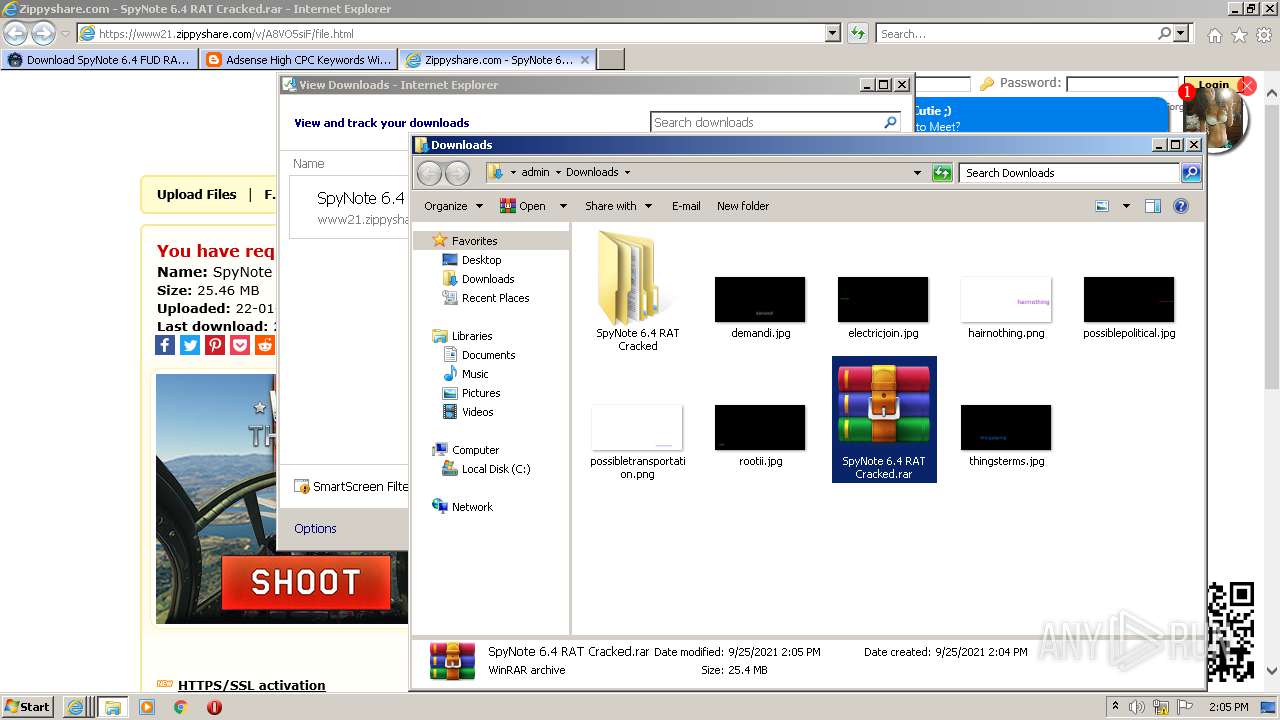The image size is (1280, 720).
Task: Open Videos library
Action: tap(477, 412)
